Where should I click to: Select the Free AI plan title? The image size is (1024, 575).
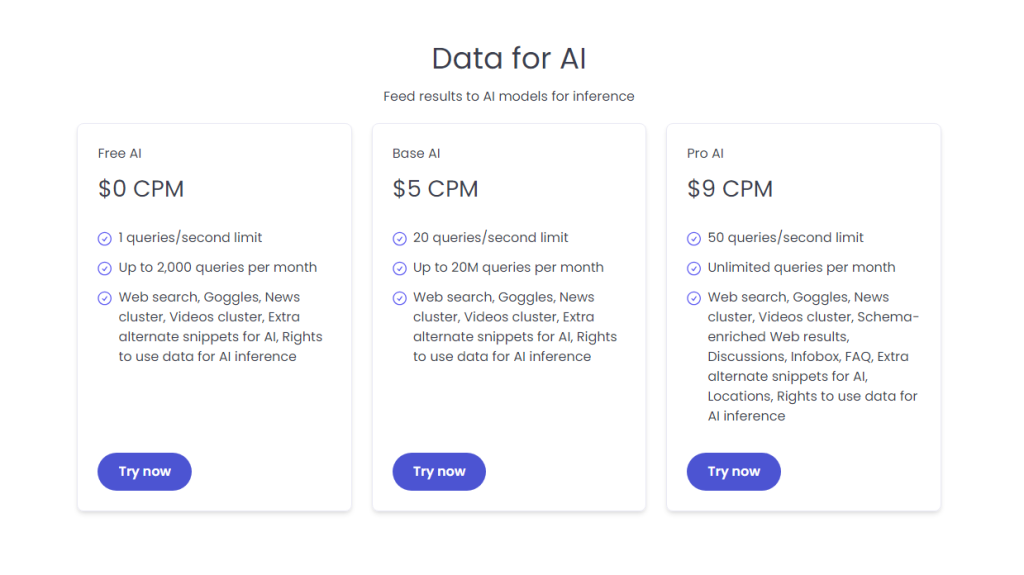tap(120, 154)
